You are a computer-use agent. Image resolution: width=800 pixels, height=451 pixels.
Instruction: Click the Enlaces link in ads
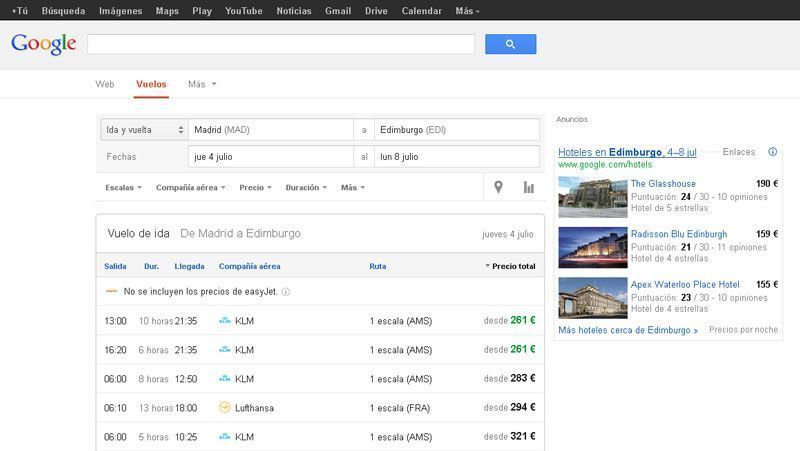(x=739, y=152)
